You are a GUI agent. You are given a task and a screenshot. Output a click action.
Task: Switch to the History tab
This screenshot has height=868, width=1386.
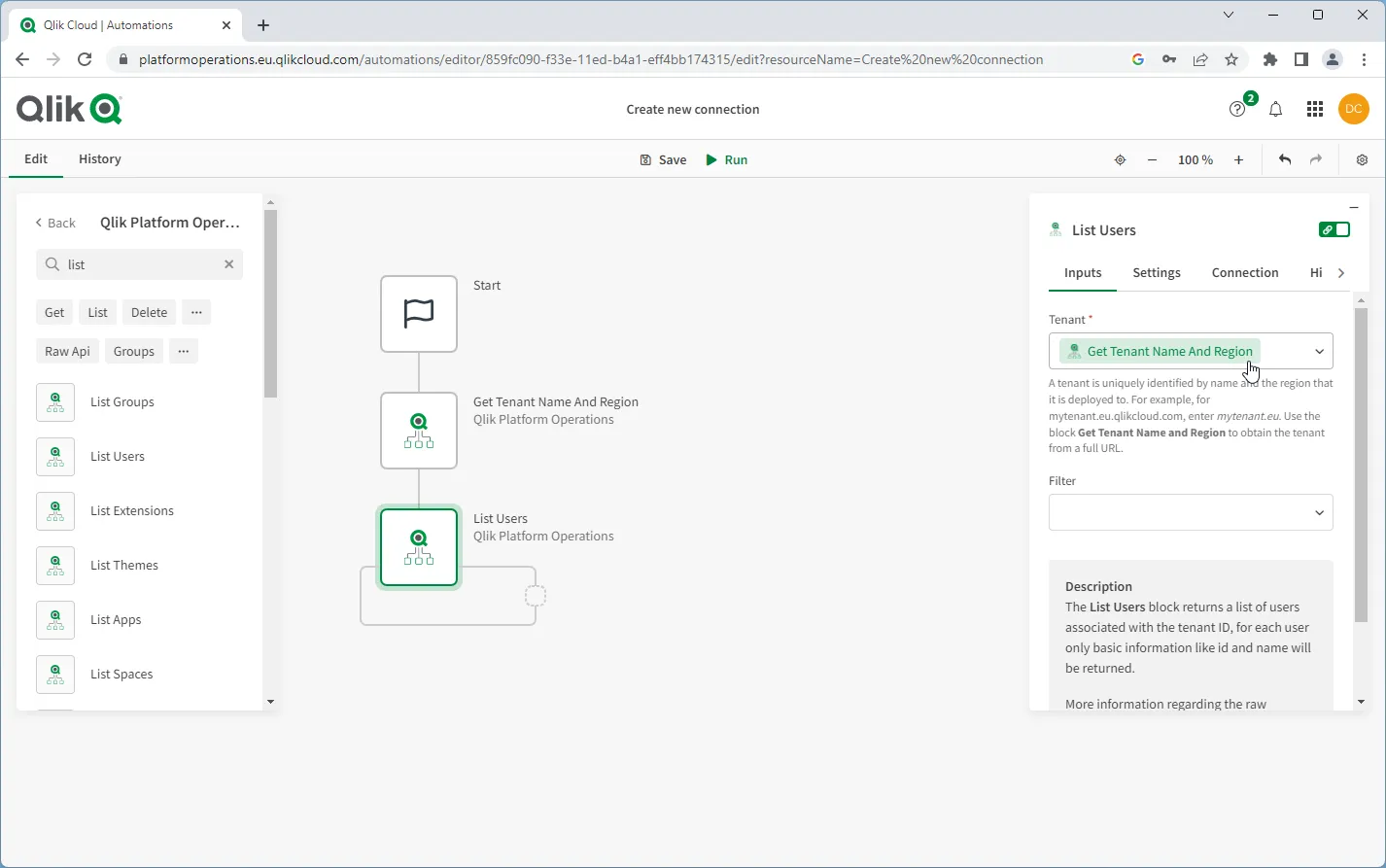[x=100, y=158]
